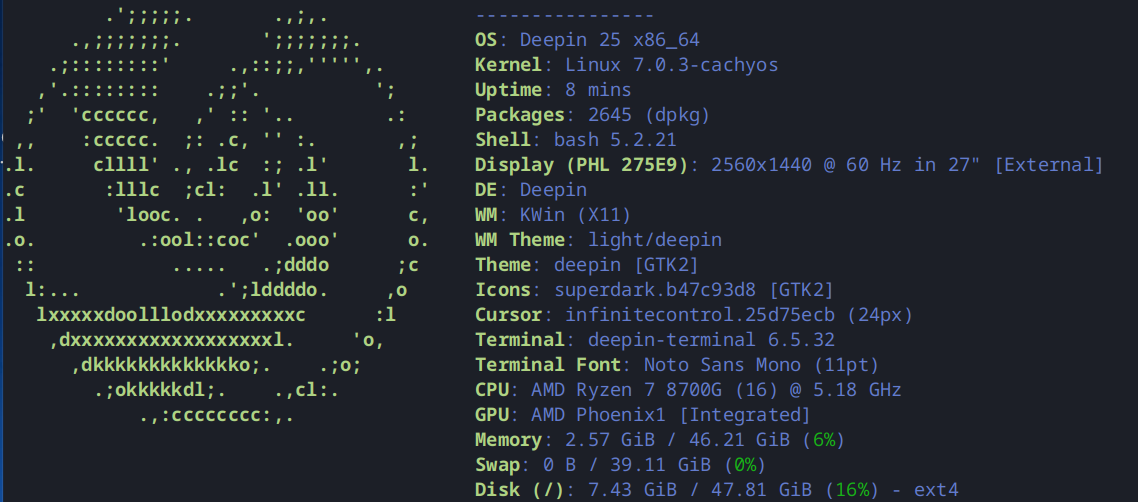Screen dimensions: 1138x502
Task: Click the "[External]" tag on the Display line
Action: tap(1048, 165)
